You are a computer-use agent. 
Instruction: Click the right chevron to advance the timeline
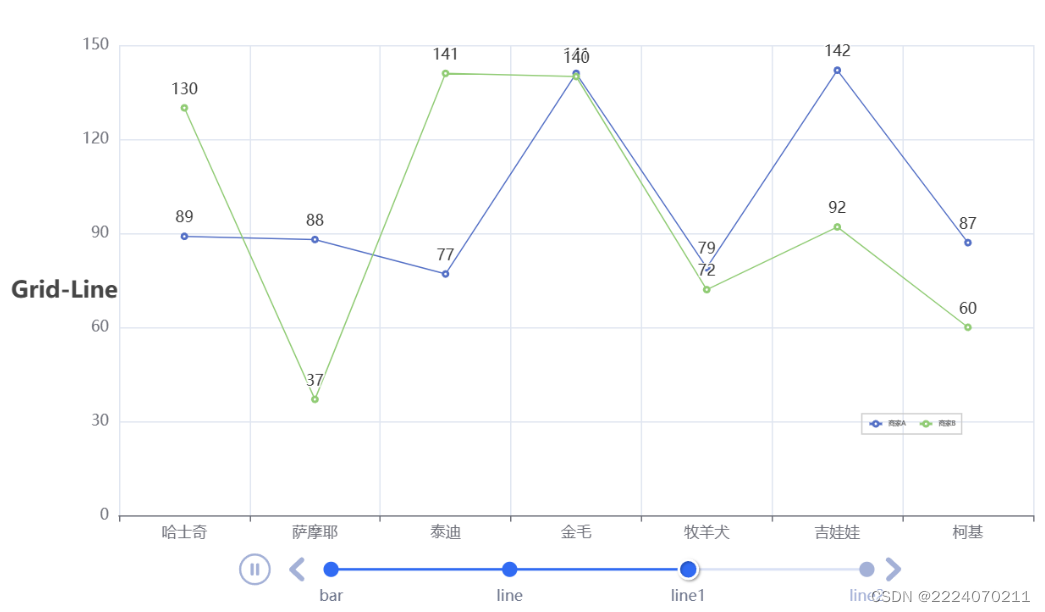pyautogui.click(x=893, y=569)
